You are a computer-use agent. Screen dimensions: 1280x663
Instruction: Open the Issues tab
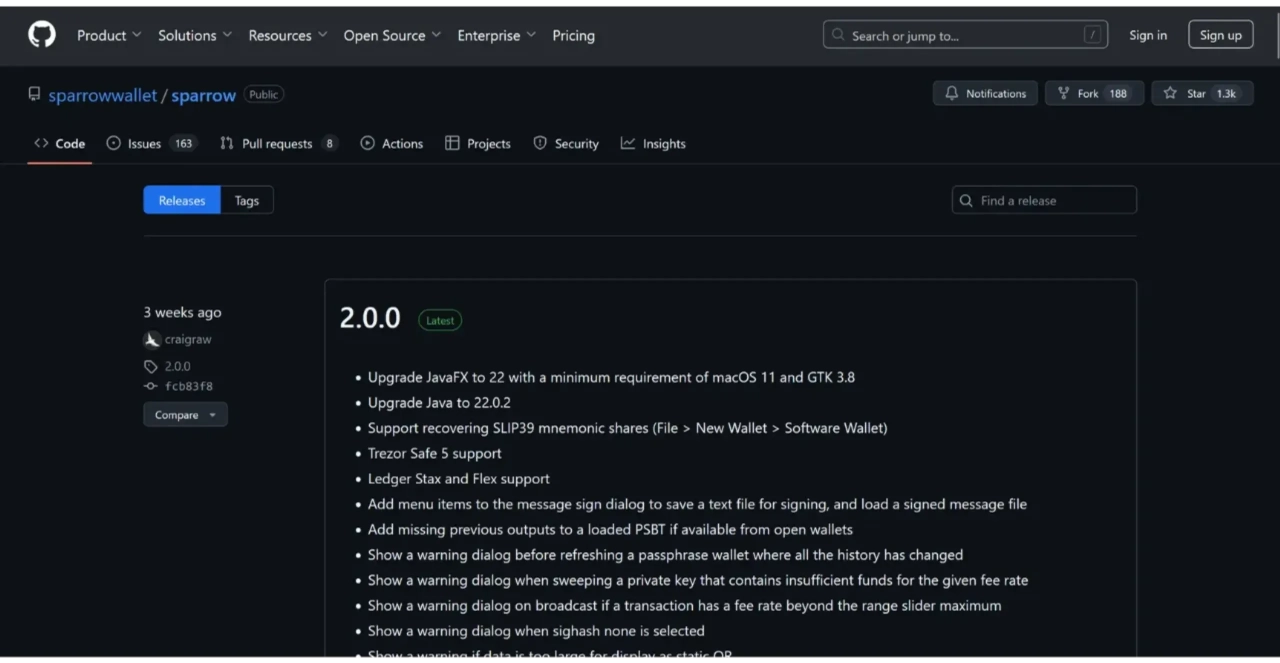(144, 144)
